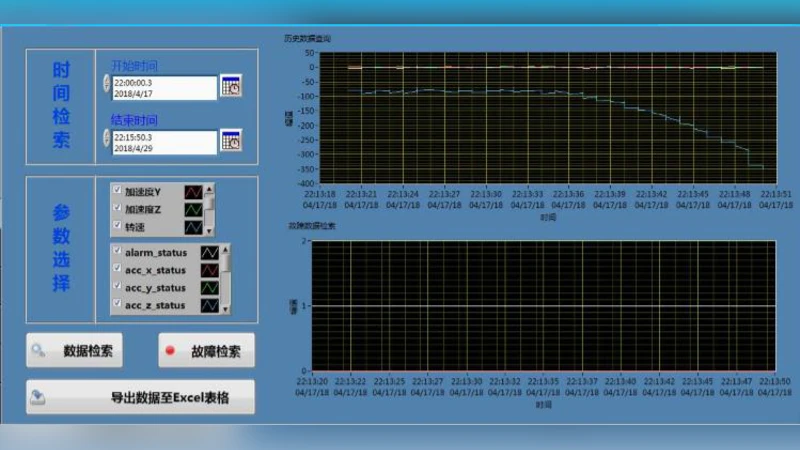800x450 pixels.
Task: Click 22:13:50 time label on fault chart
Action: [x=774, y=381]
